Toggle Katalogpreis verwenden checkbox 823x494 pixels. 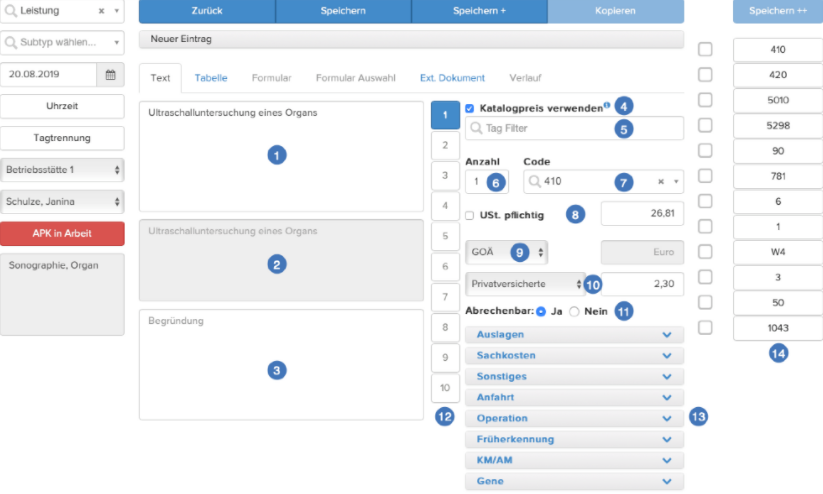pyautogui.click(x=469, y=108)
